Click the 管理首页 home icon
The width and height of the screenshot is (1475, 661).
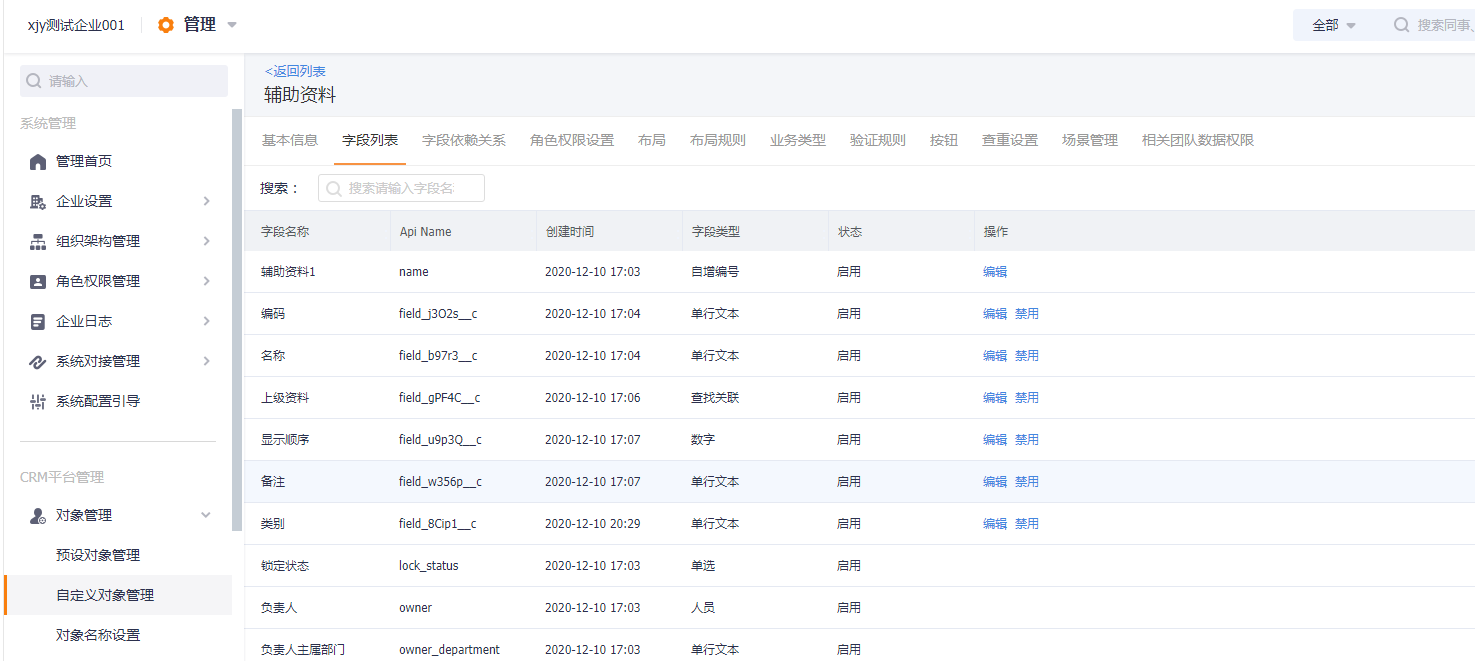point(38,162)
